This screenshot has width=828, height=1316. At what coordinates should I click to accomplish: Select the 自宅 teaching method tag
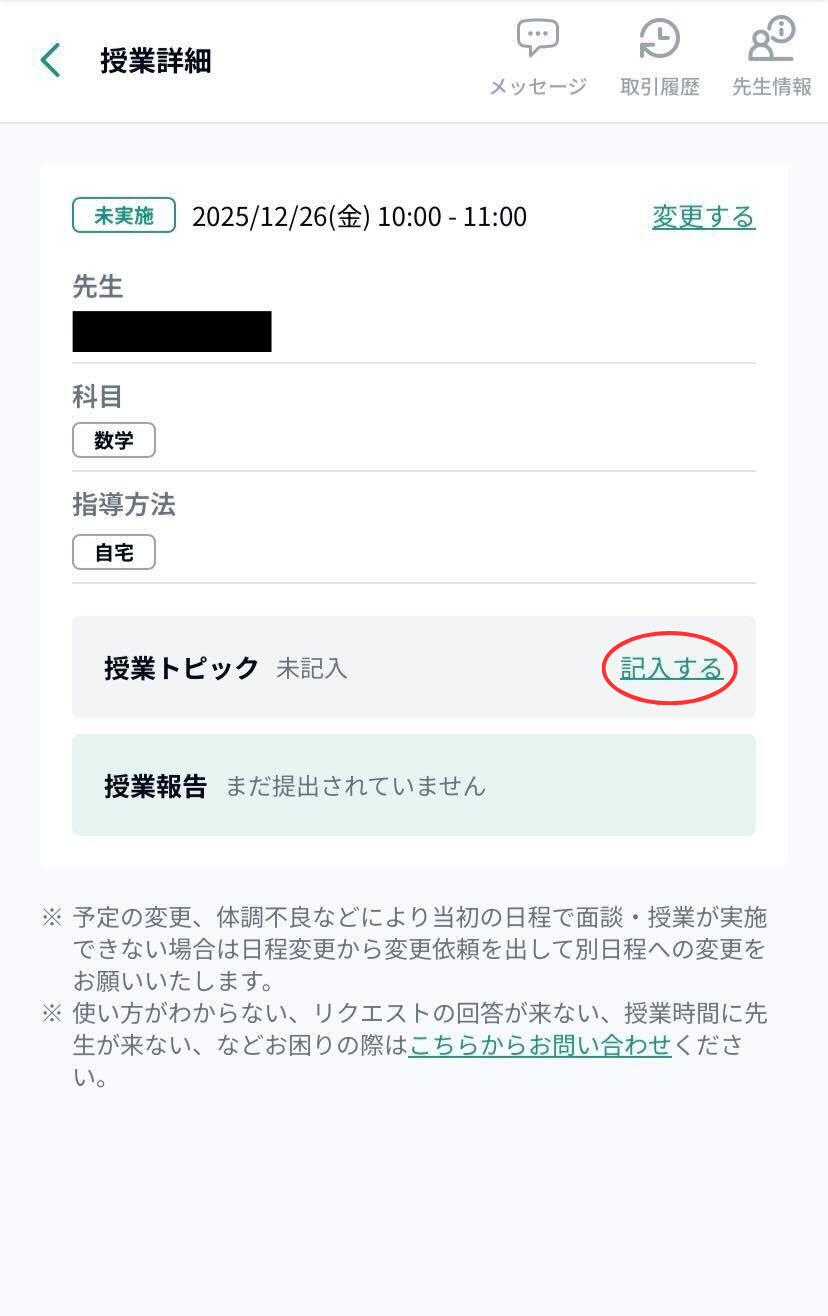(x=114, y=553)
